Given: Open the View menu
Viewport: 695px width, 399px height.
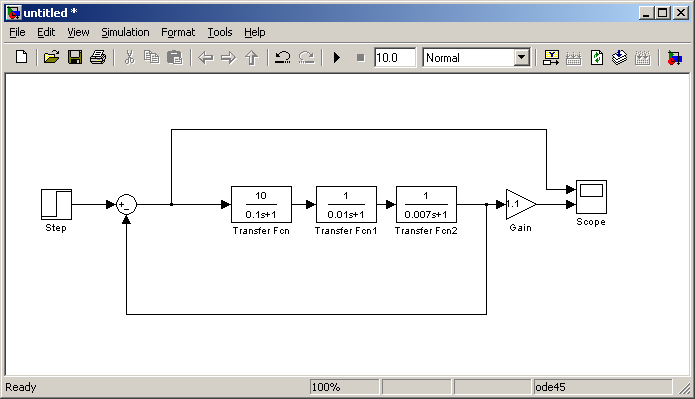Looking at the screenshot, I should [x=78, y=32].
